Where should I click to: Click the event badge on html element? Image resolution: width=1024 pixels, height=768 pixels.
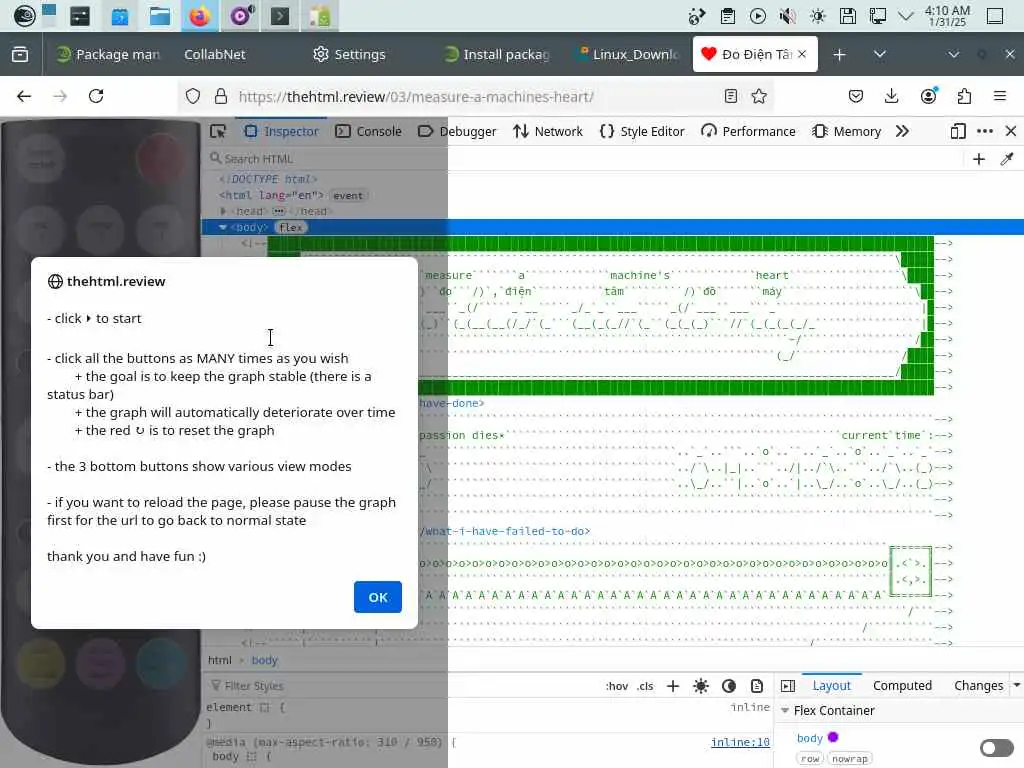coord(347,195)
